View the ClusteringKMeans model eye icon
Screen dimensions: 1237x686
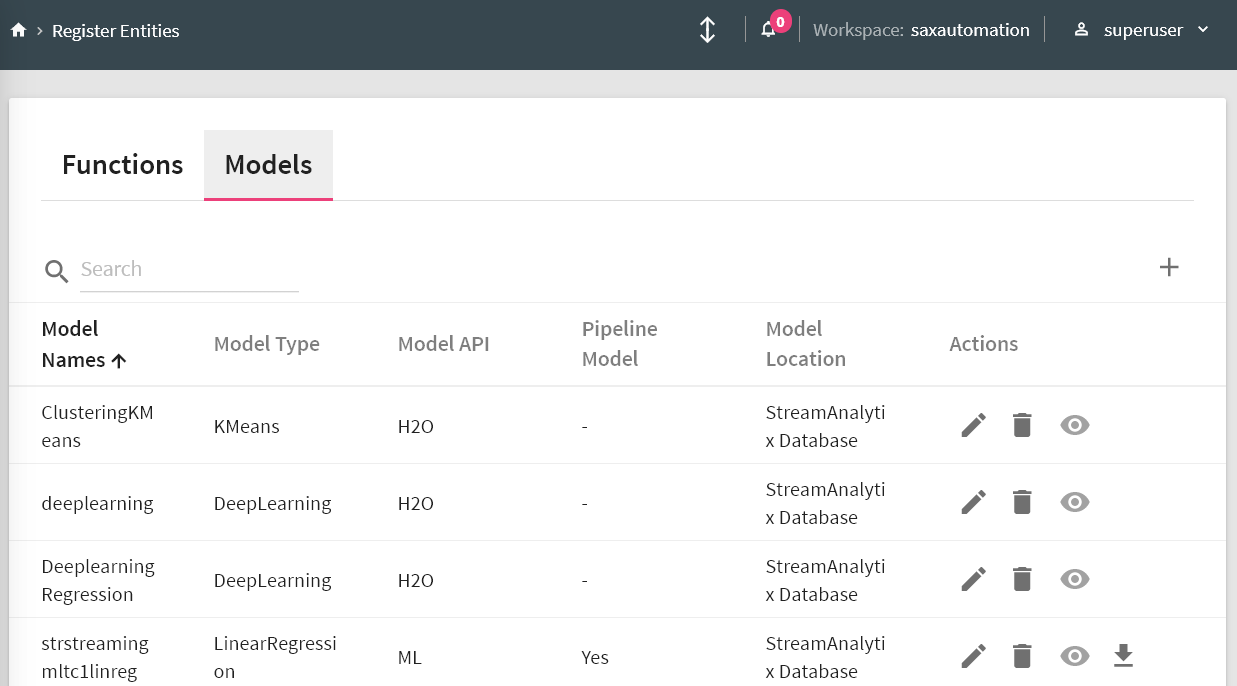(x=1074, y=425)
